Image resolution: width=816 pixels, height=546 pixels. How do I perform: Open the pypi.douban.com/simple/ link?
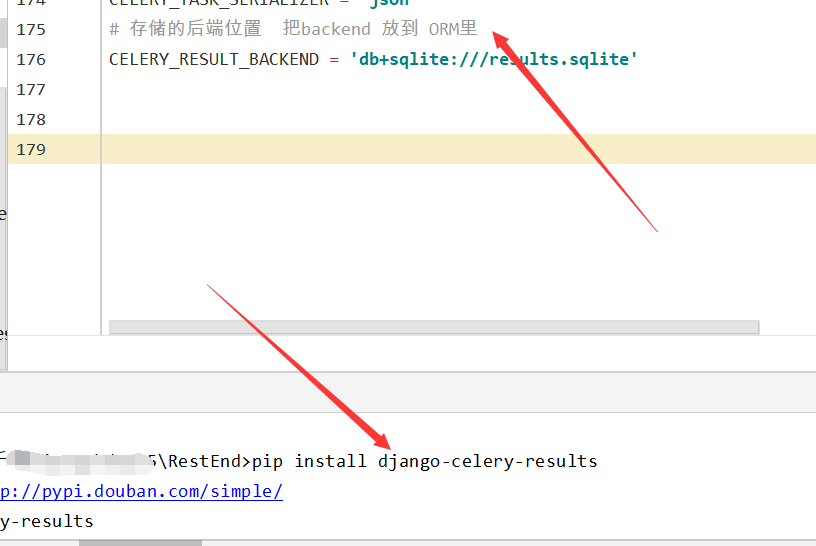pos(141,491)
